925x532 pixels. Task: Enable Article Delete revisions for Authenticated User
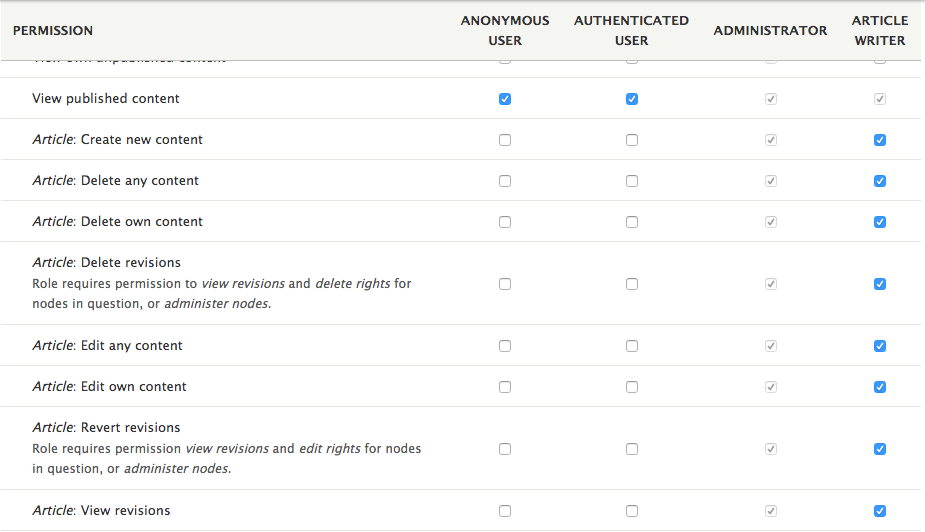click(632, 284)
